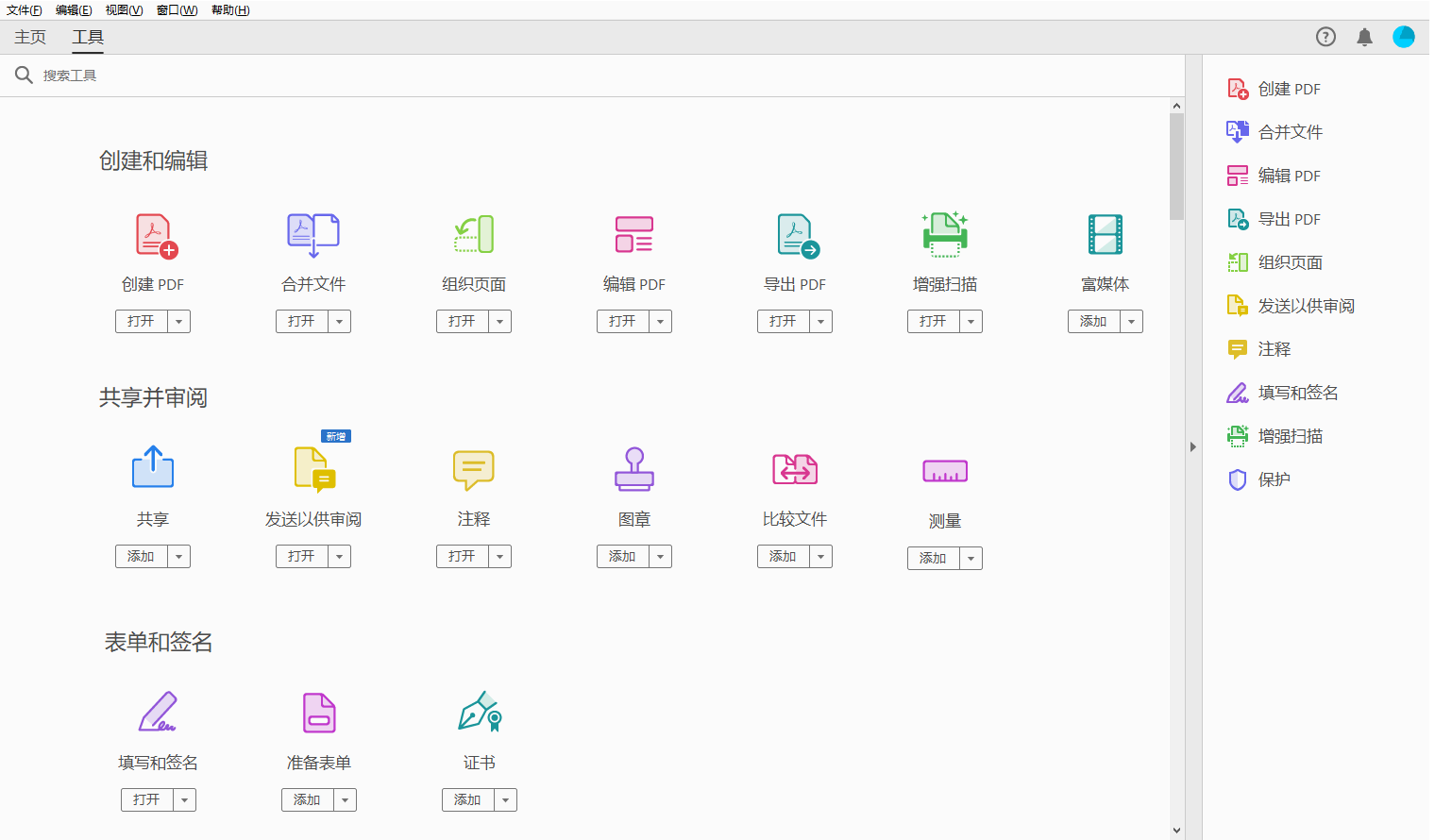Click the 注释 comment bubble icon in the grid
1435x840 pixels.
coord(474,470)
